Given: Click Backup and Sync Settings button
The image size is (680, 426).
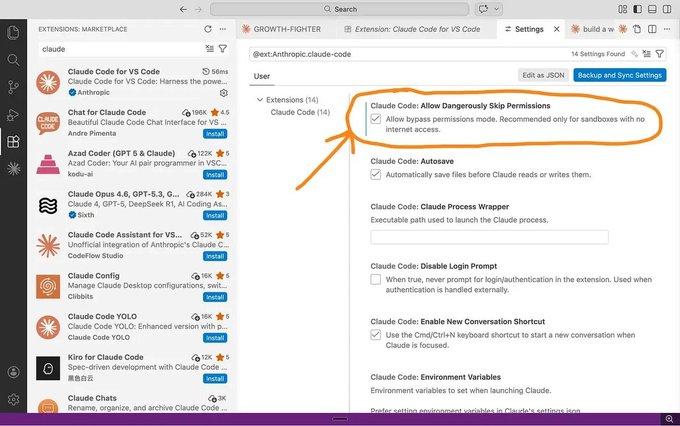Looking at the screenshot, I should tap(620, 75).
